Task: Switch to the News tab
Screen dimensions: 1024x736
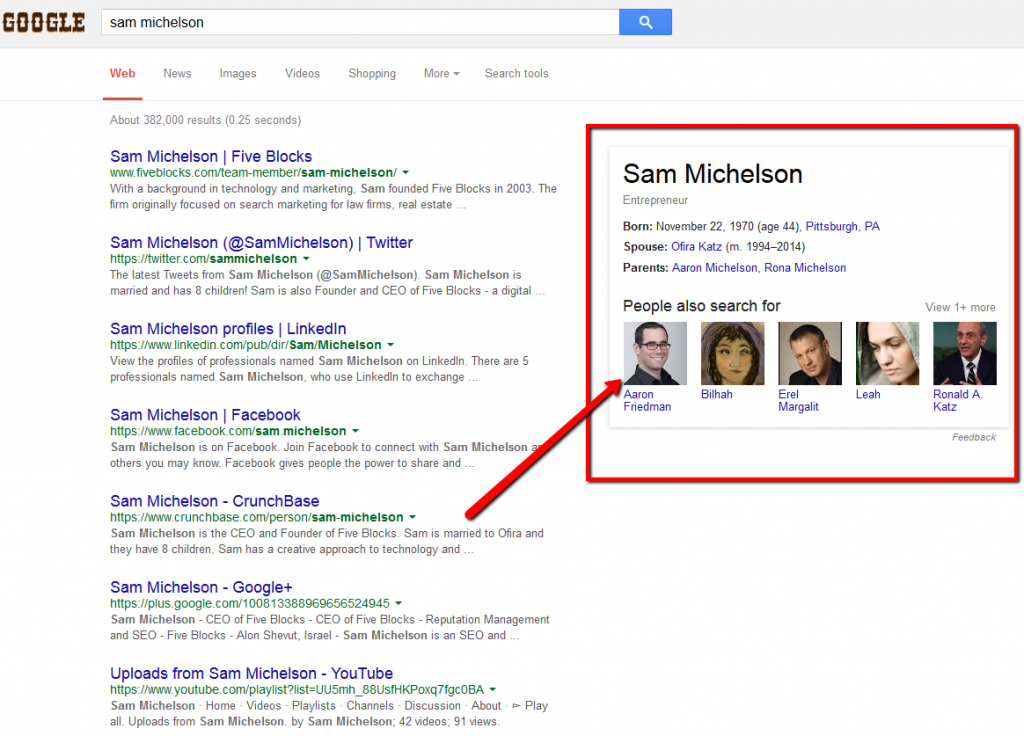Action: (x=177, y=74)
